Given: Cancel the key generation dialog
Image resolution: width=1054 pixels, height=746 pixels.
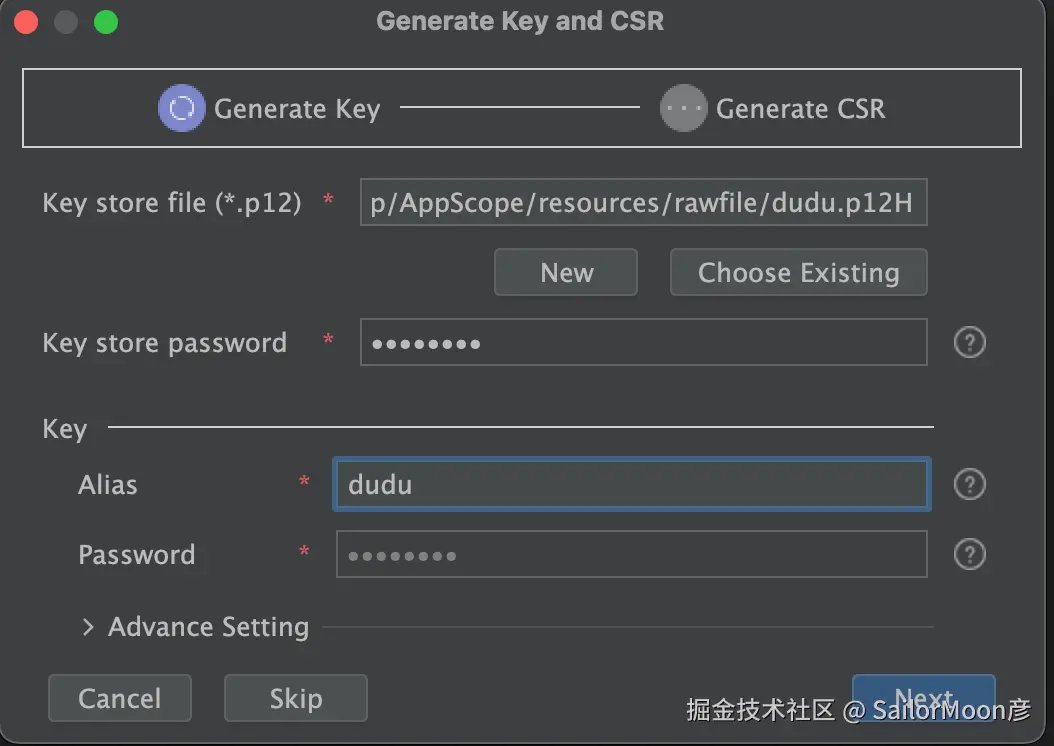Looking at the screenshot, I should (x=119, y=698).
